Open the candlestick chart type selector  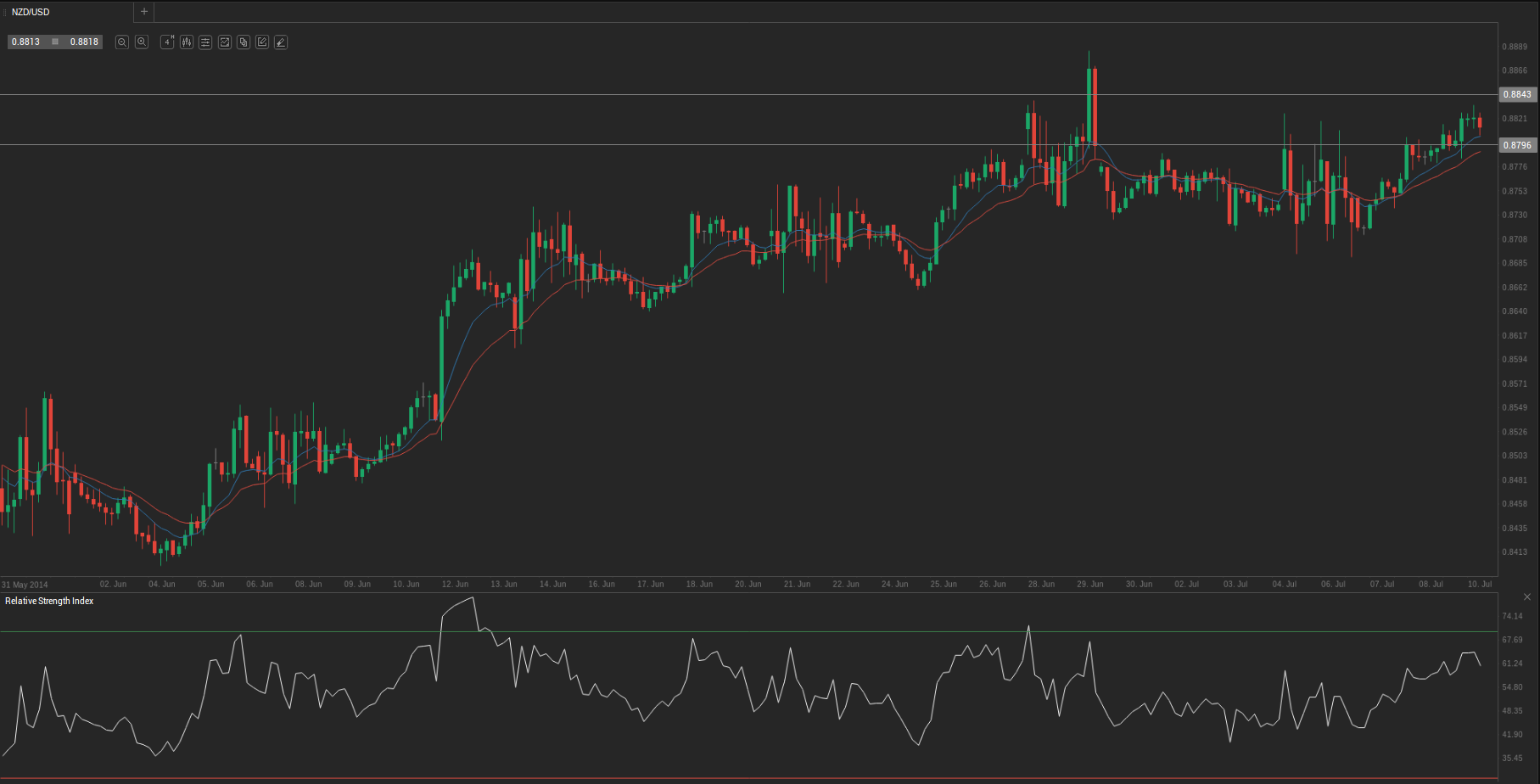(x=186, y=42)
